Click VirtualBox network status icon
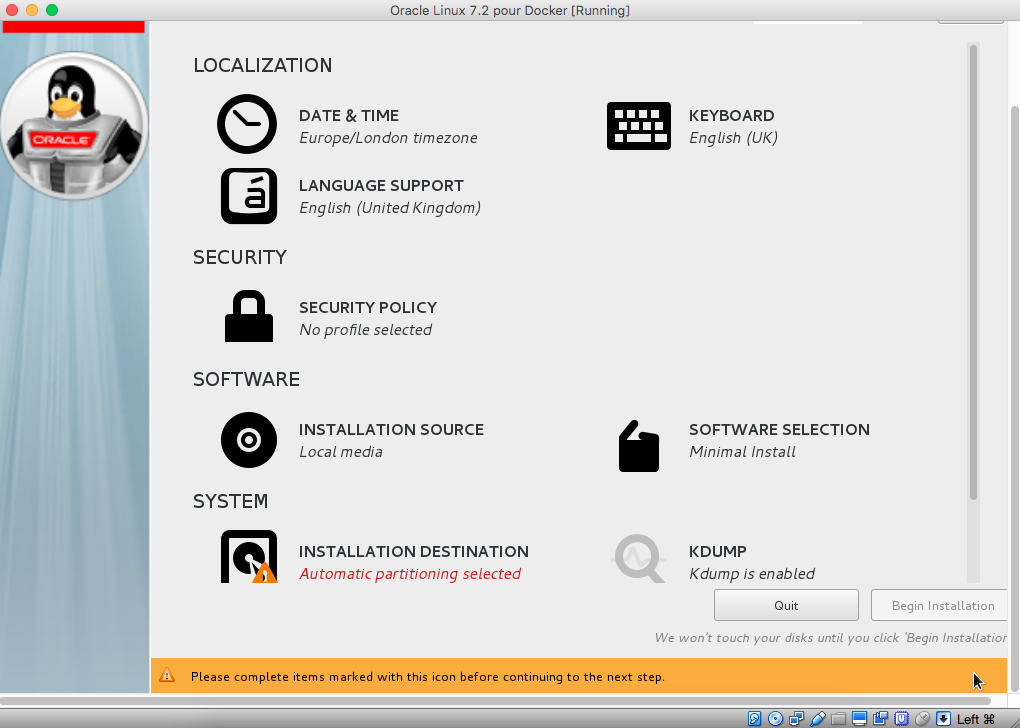 [x=797, y=718]
